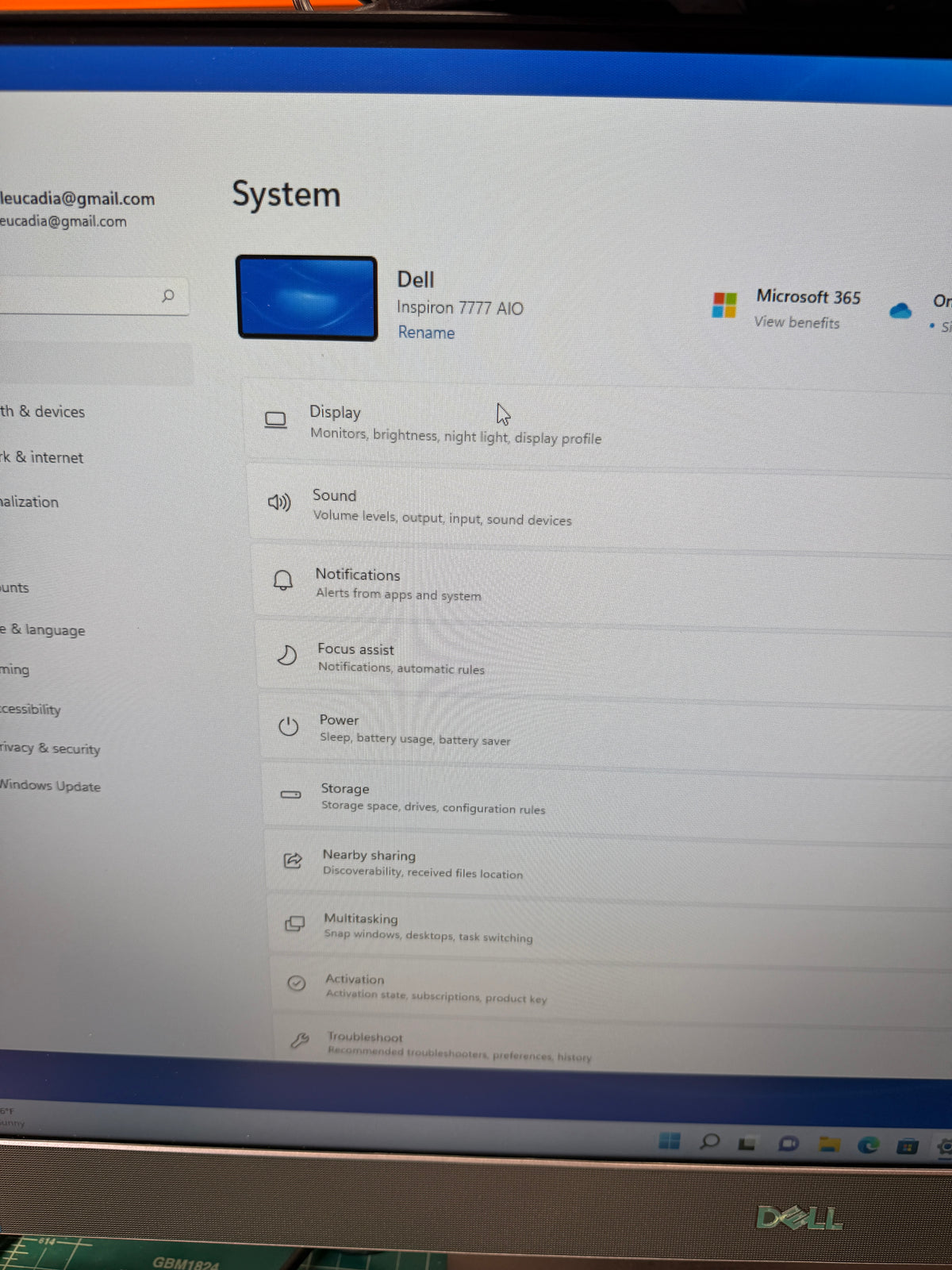Click the gmail.com account name at top

coord(77,198)
